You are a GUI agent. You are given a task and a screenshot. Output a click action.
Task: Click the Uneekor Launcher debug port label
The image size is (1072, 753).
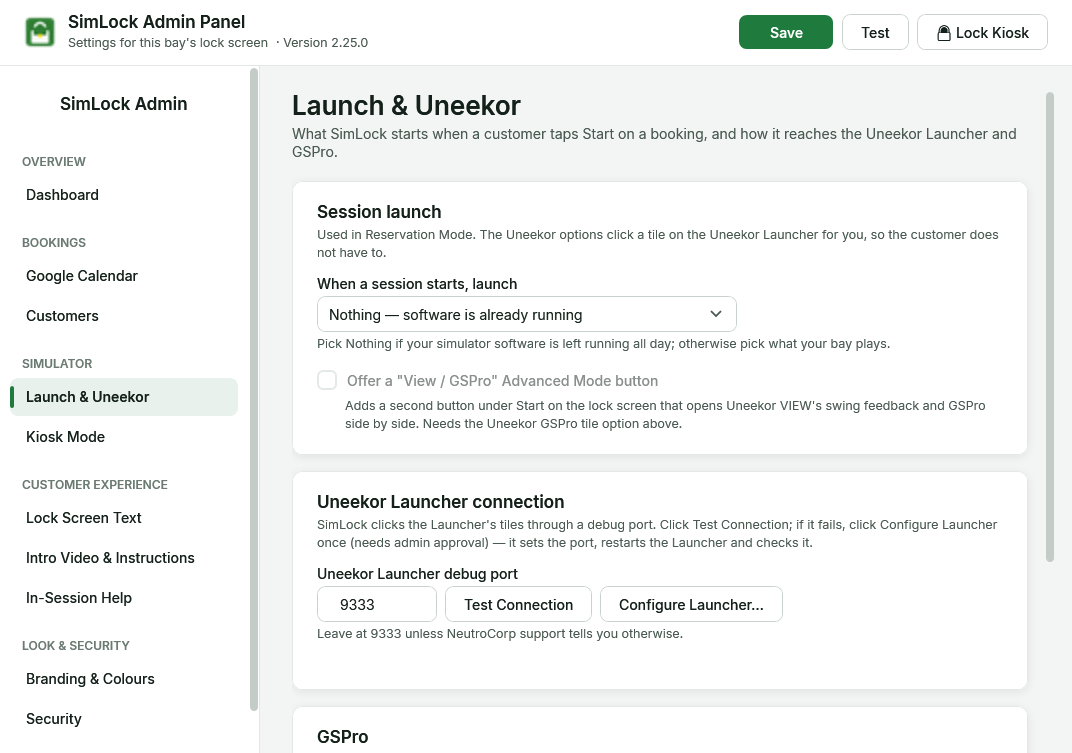point(417,574)
